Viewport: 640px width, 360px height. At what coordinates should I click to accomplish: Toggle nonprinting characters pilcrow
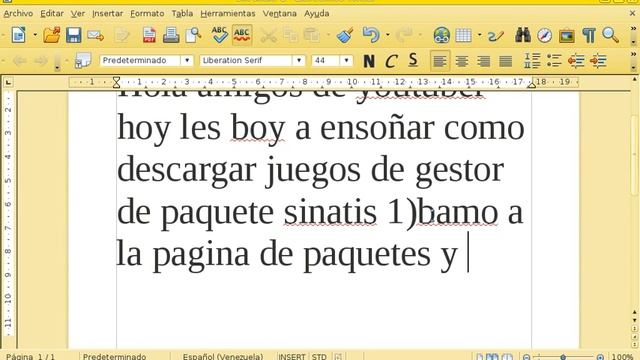[589, 36]
